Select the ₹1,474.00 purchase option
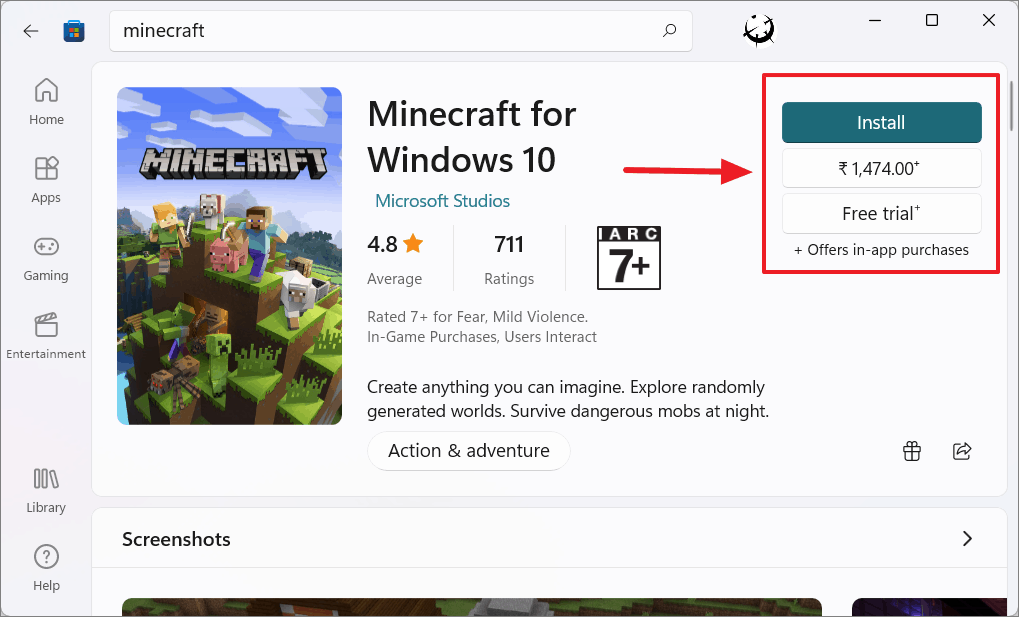 [880, 167]
